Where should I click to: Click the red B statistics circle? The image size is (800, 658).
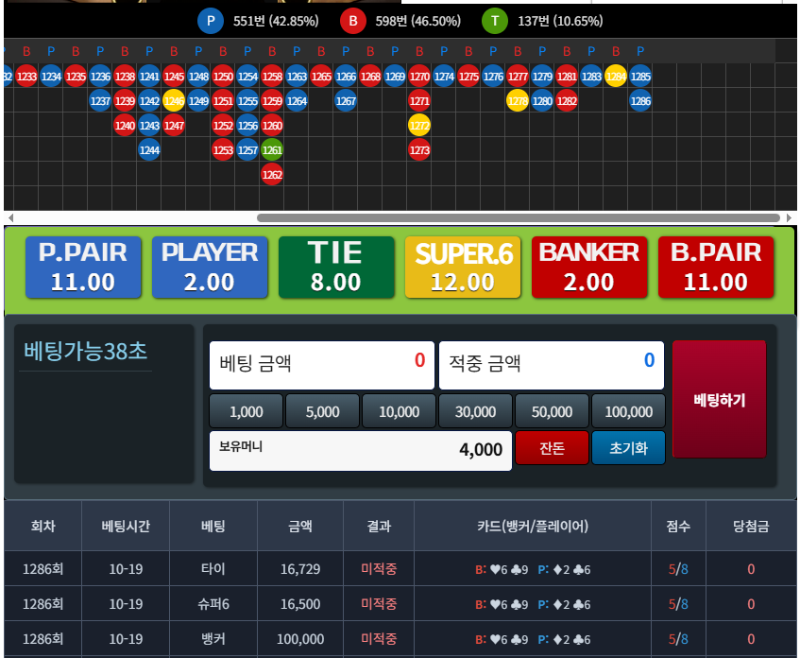(353, 21)
